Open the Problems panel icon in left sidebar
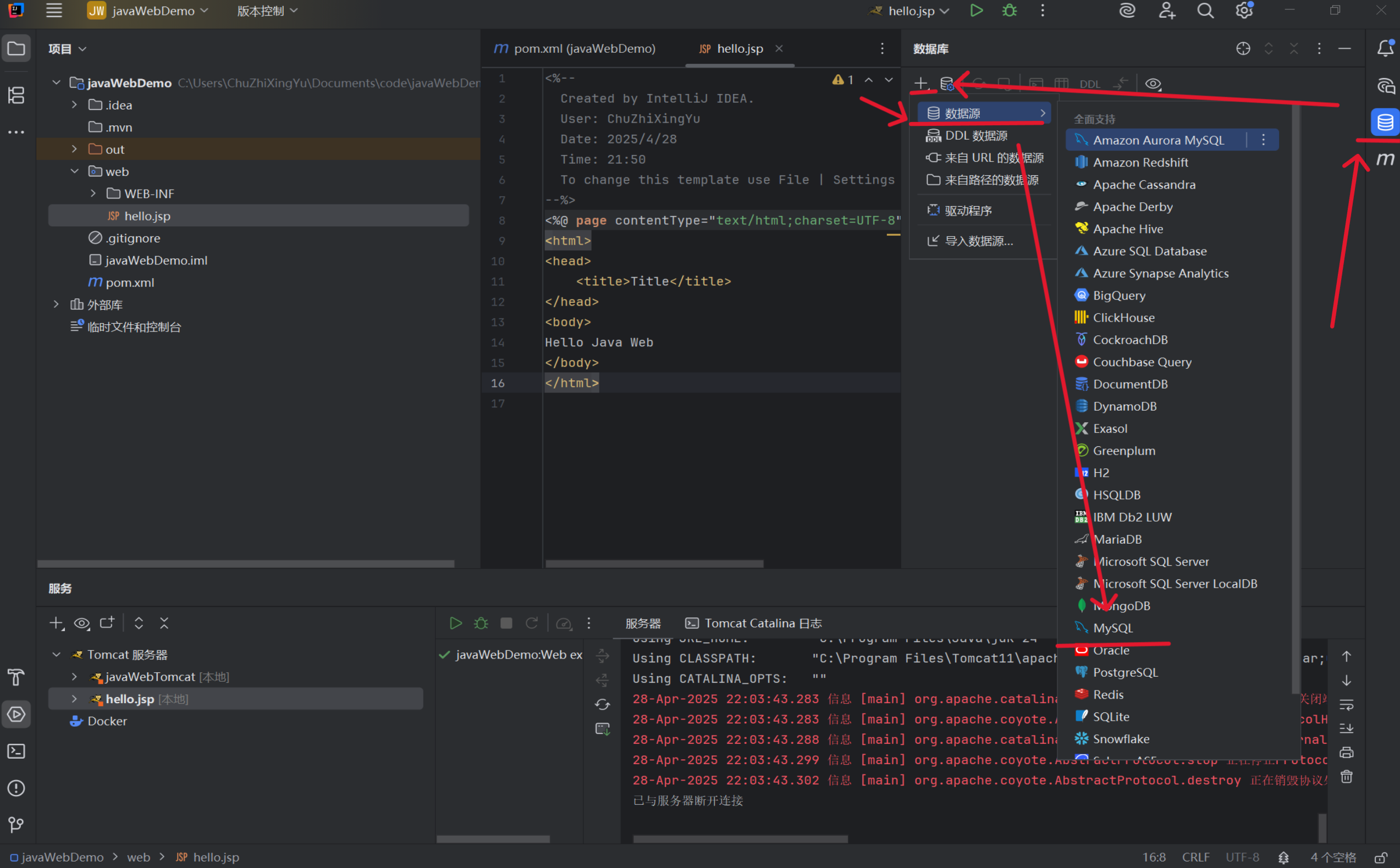Image resolution: width=1400 pixels, height=868 pixels. coord(16,788)
